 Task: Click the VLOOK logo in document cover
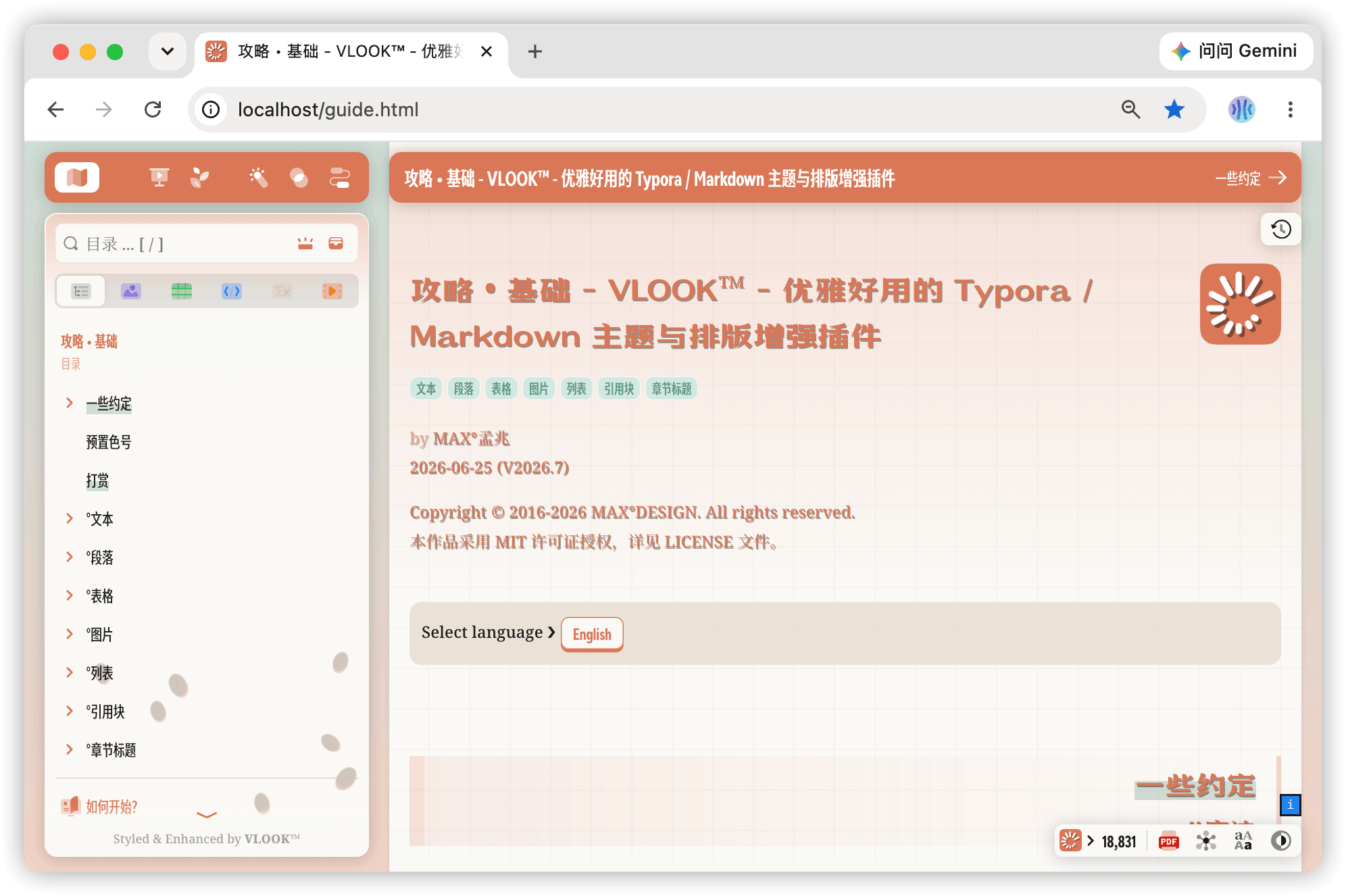(1241, 304)
